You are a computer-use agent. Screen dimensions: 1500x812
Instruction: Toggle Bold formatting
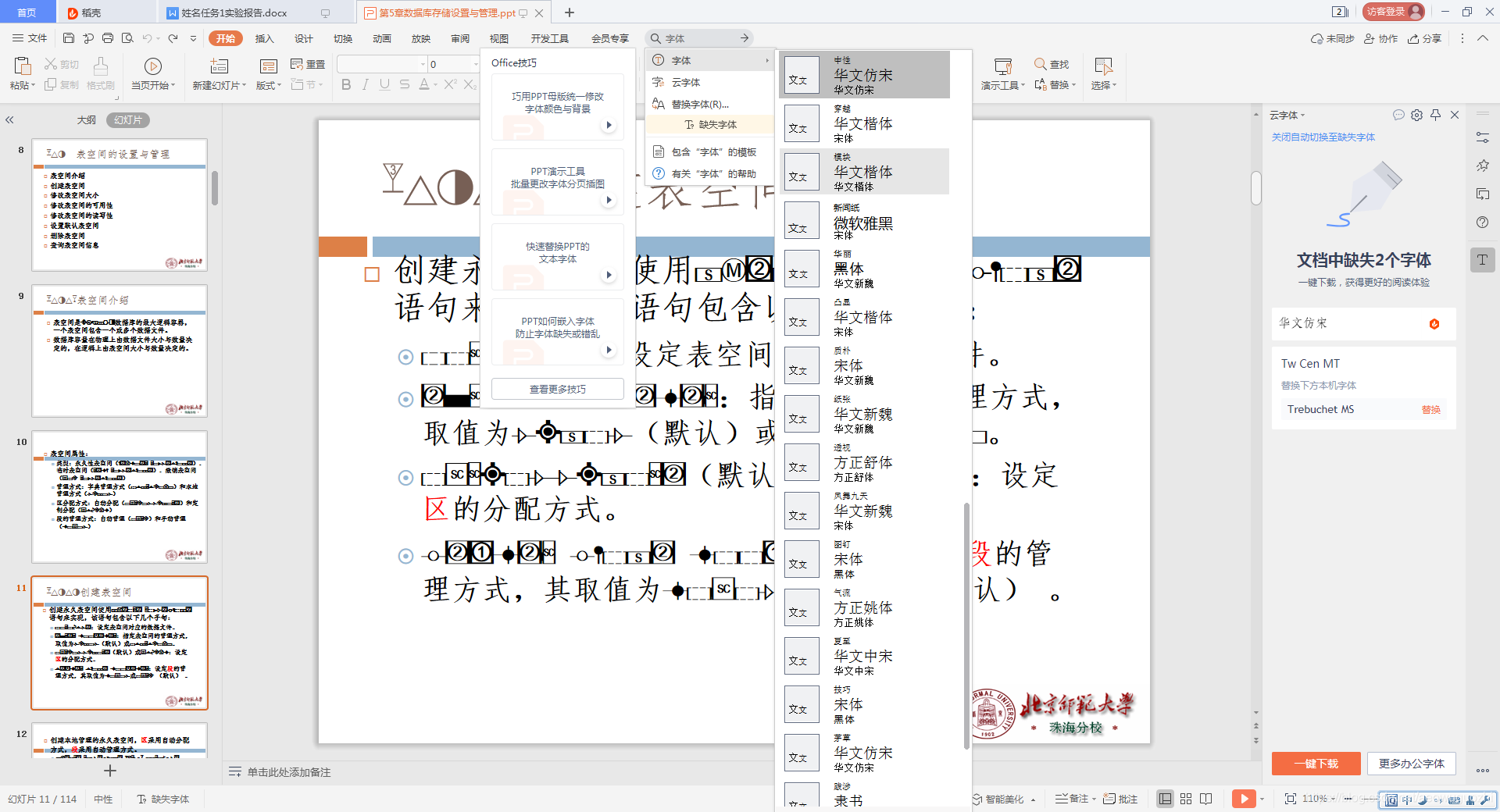pos(346,84)
